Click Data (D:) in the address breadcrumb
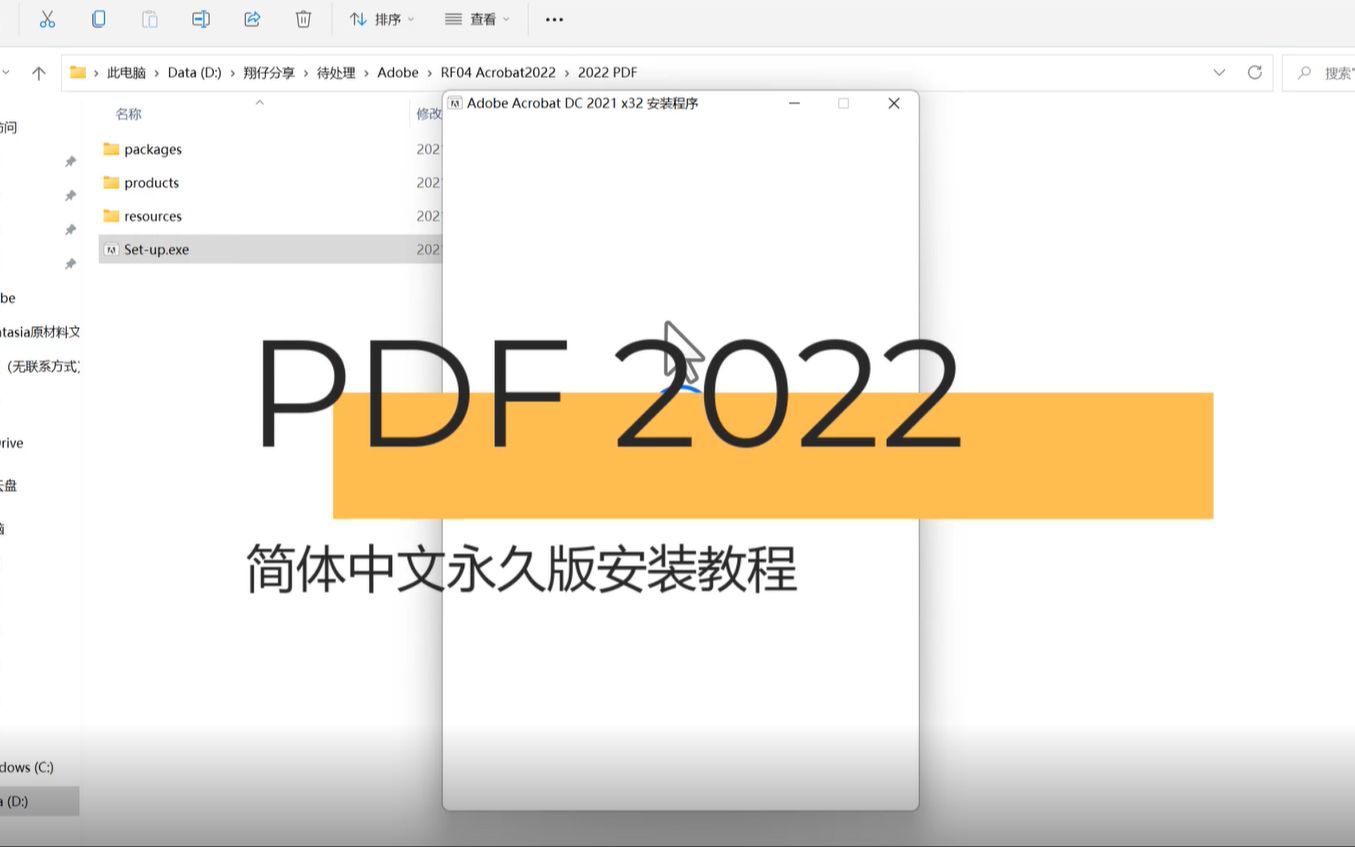This screenshot has height=847, width=1355. 195,73
